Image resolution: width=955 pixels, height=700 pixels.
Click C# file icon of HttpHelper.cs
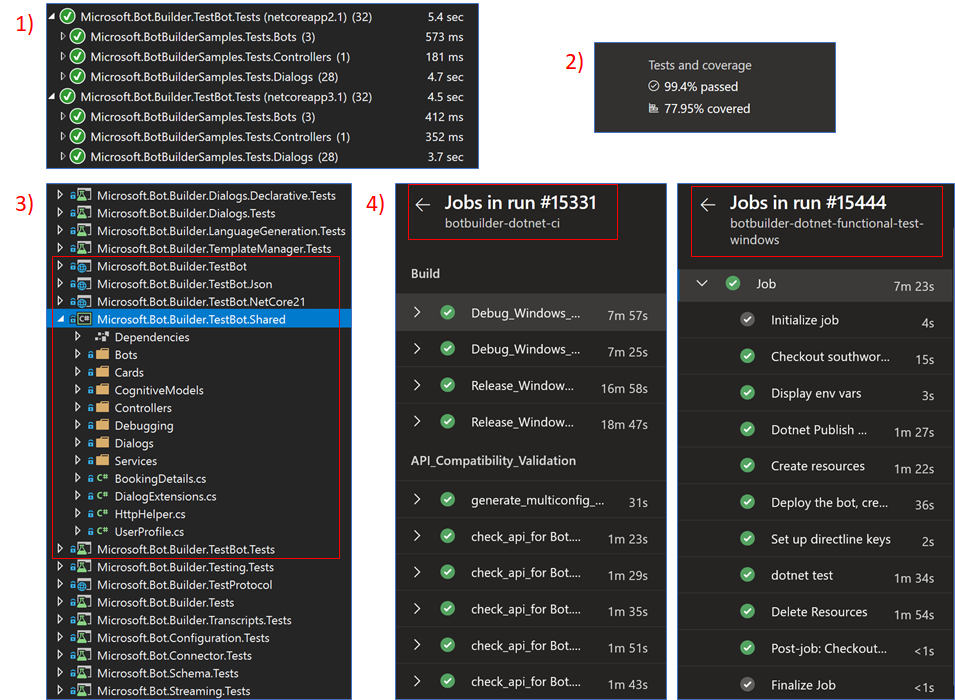coord(102,514)
